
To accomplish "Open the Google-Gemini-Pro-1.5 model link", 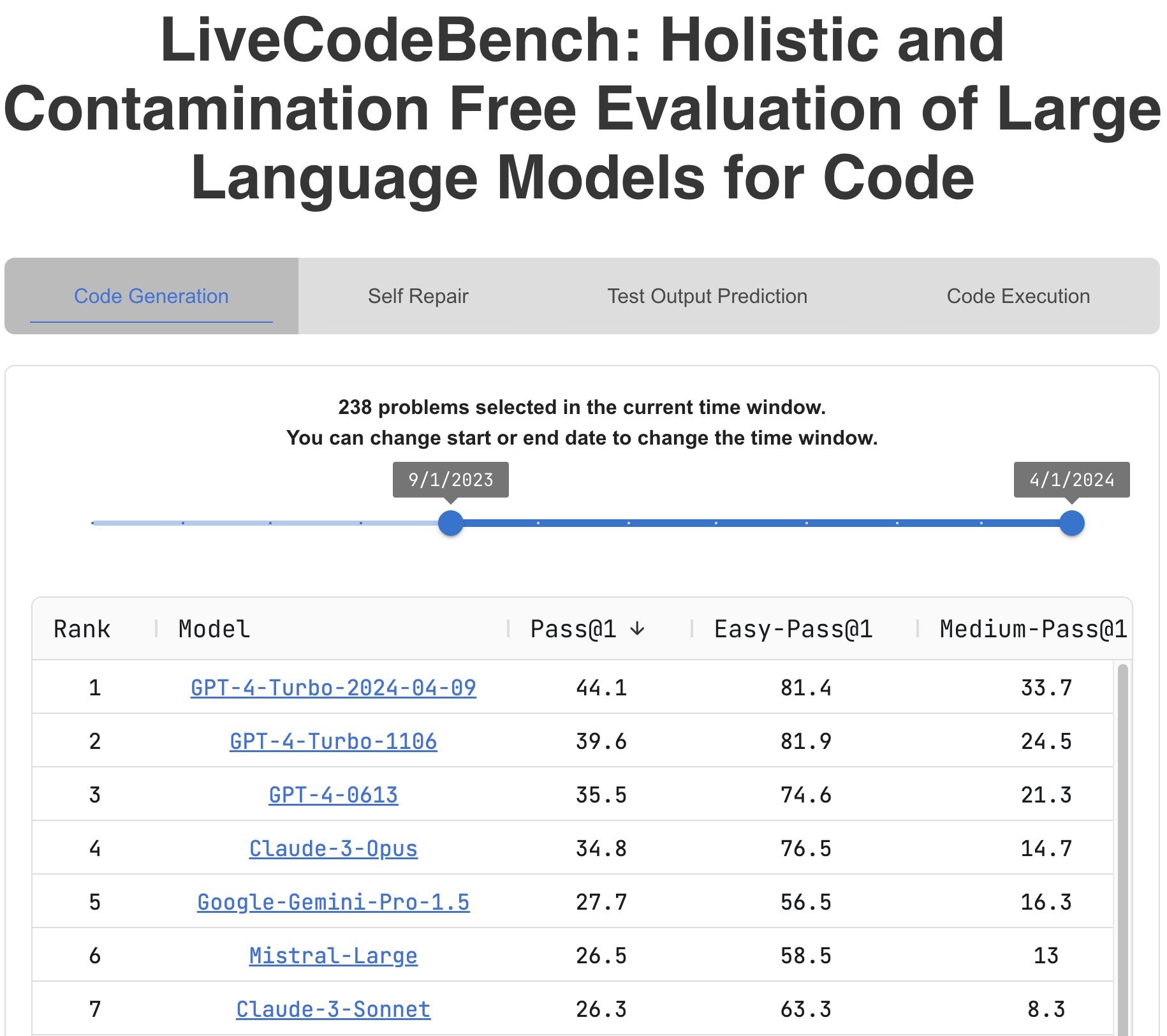I will 334,902.
